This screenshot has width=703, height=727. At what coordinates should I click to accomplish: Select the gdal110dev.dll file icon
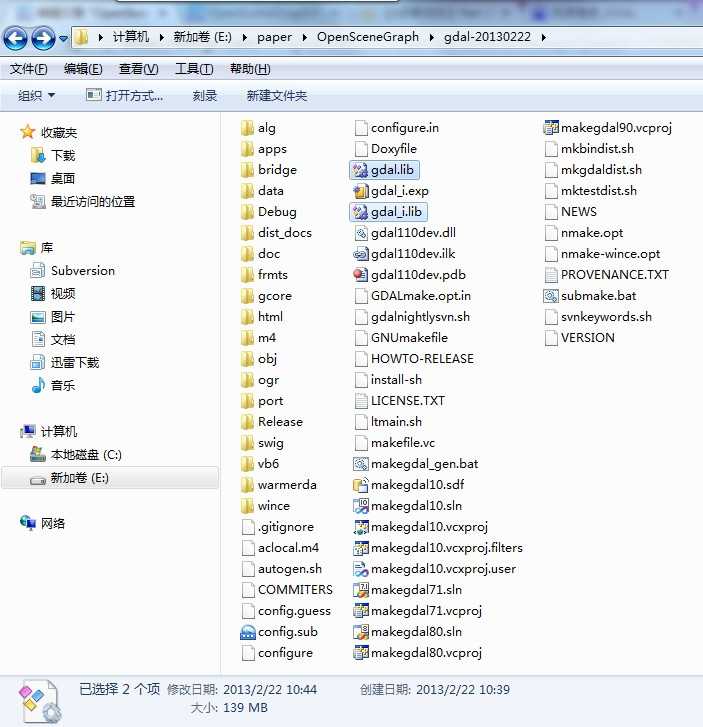click(361, 233)
